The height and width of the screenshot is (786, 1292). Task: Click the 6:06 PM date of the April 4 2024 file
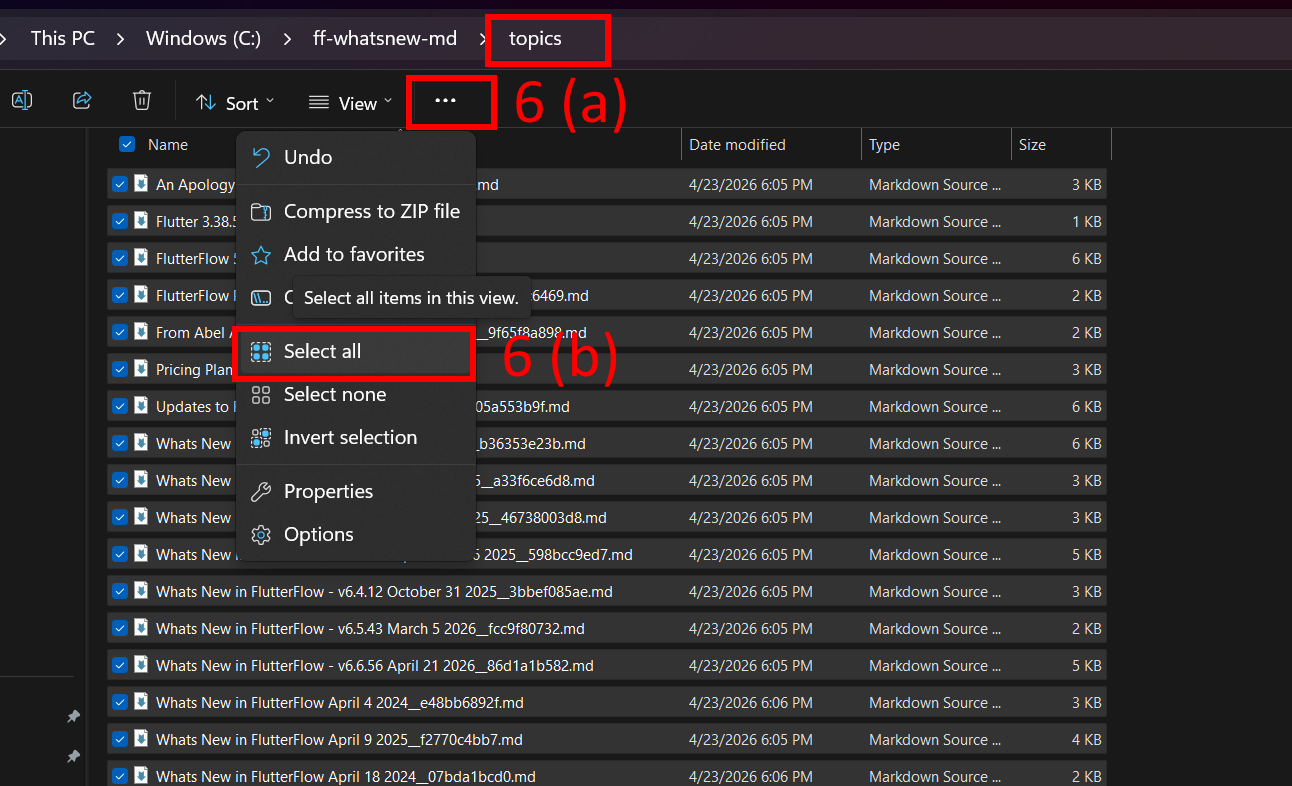coord(751,702)
